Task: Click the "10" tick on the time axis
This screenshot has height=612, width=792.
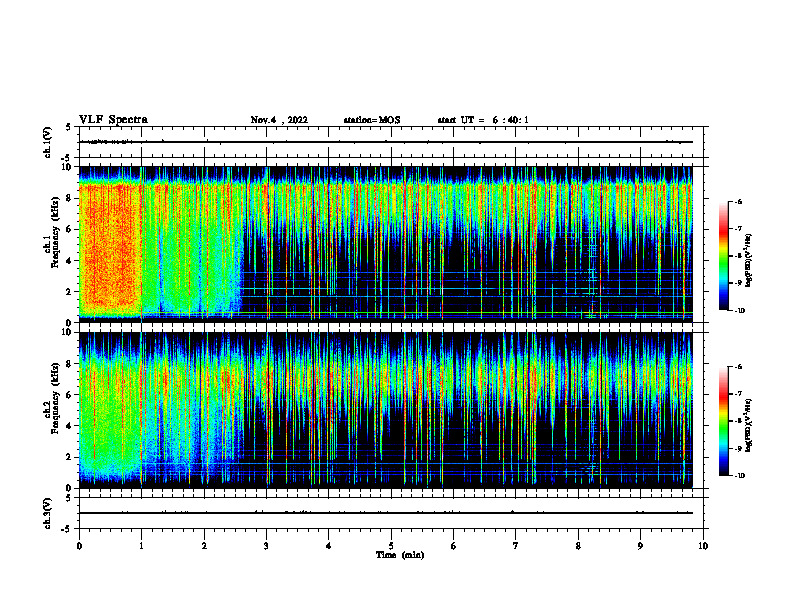Action: (703, 546)
